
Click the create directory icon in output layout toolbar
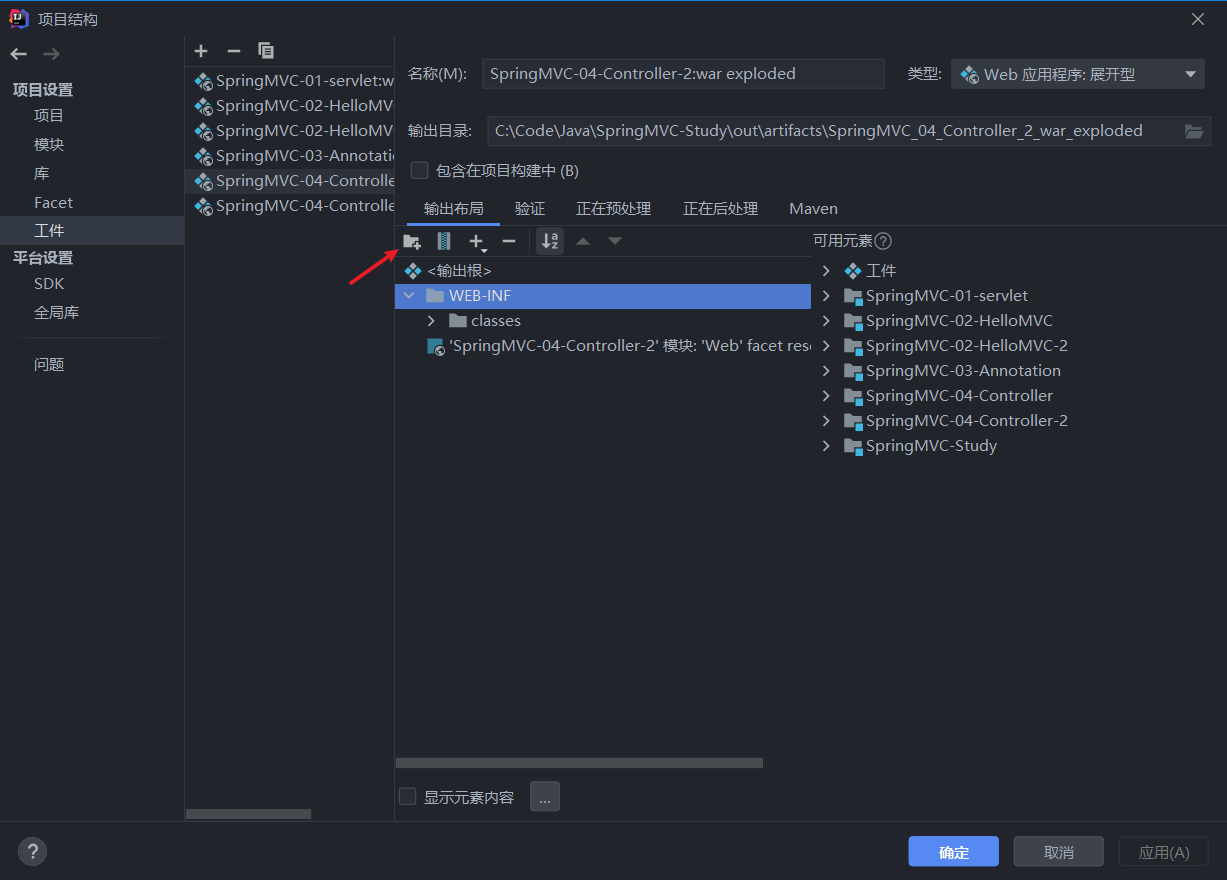[x=412, y=241]
